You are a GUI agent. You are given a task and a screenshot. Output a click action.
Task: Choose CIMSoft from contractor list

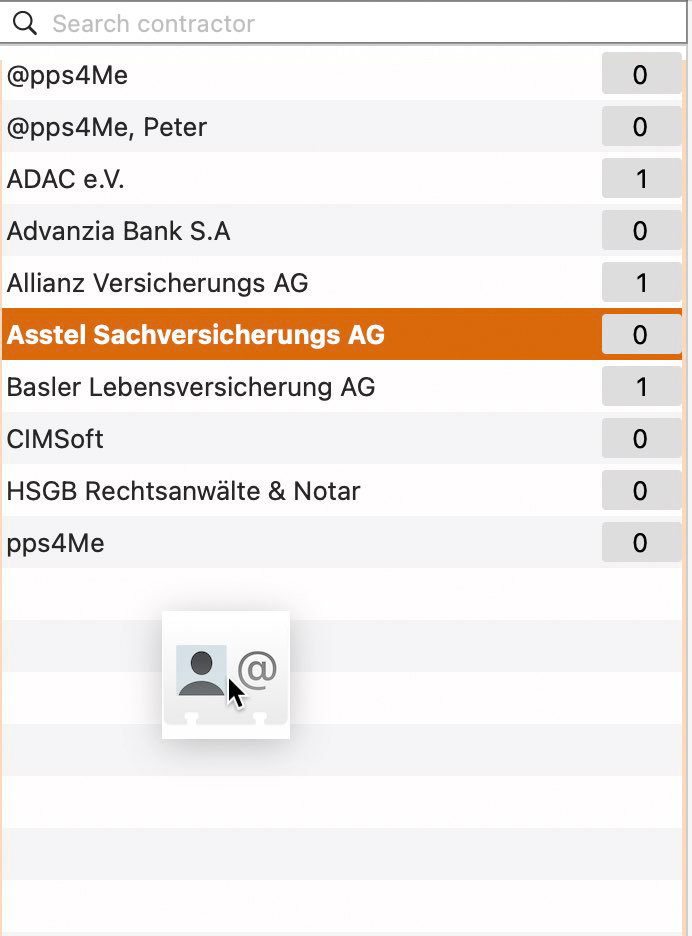342,438
